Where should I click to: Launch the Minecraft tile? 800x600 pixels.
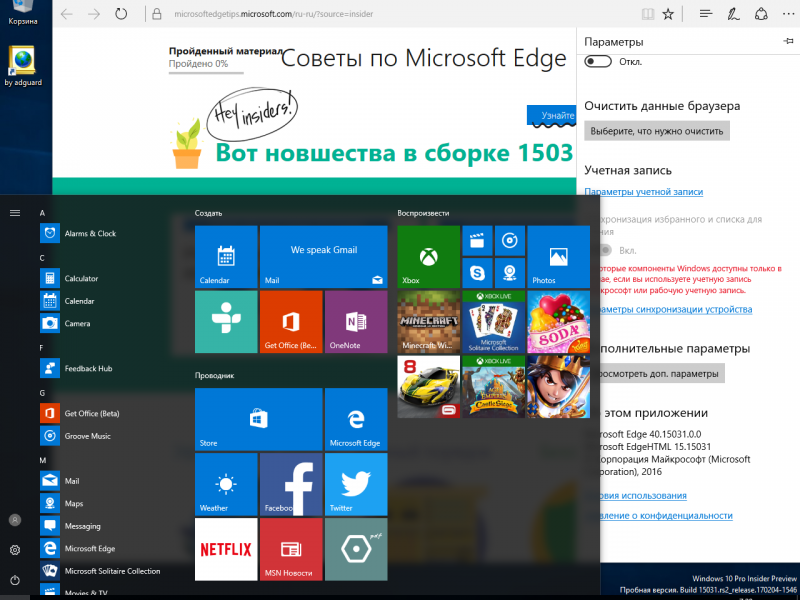coord(429,322)
